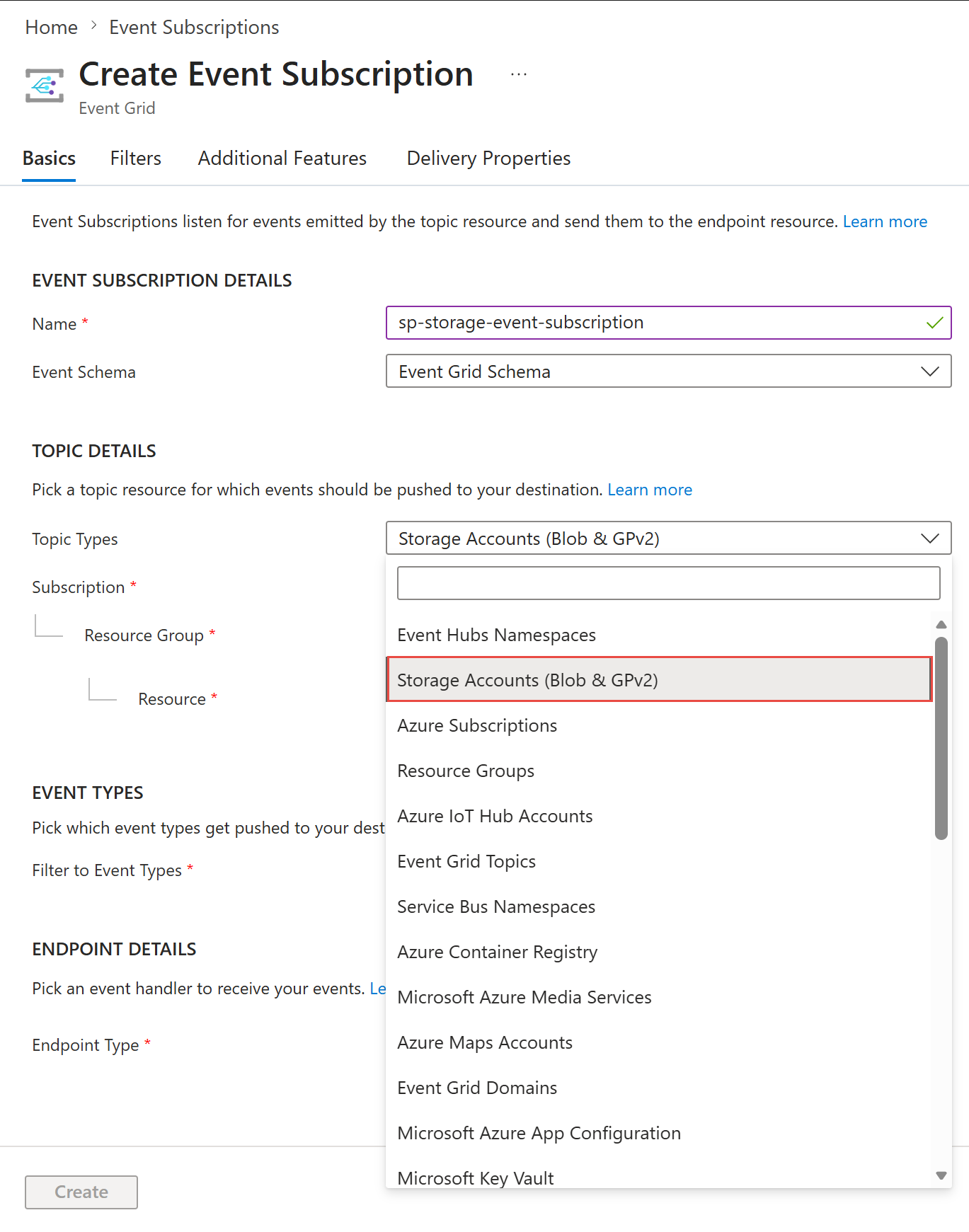The image size is (969, 1232).
Task: Click the Subscription label
Action: click(79, 587)
